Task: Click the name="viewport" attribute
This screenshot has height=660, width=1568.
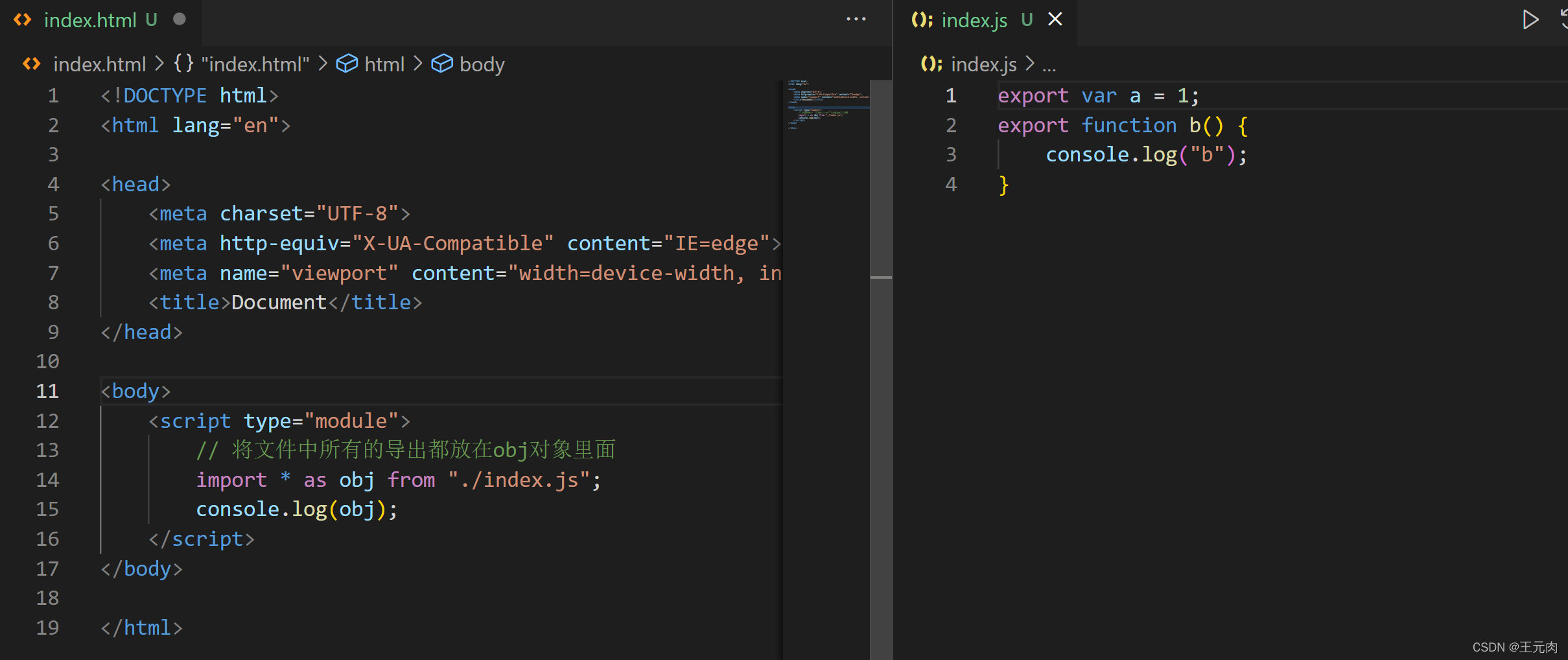Action: pos(309,273)
